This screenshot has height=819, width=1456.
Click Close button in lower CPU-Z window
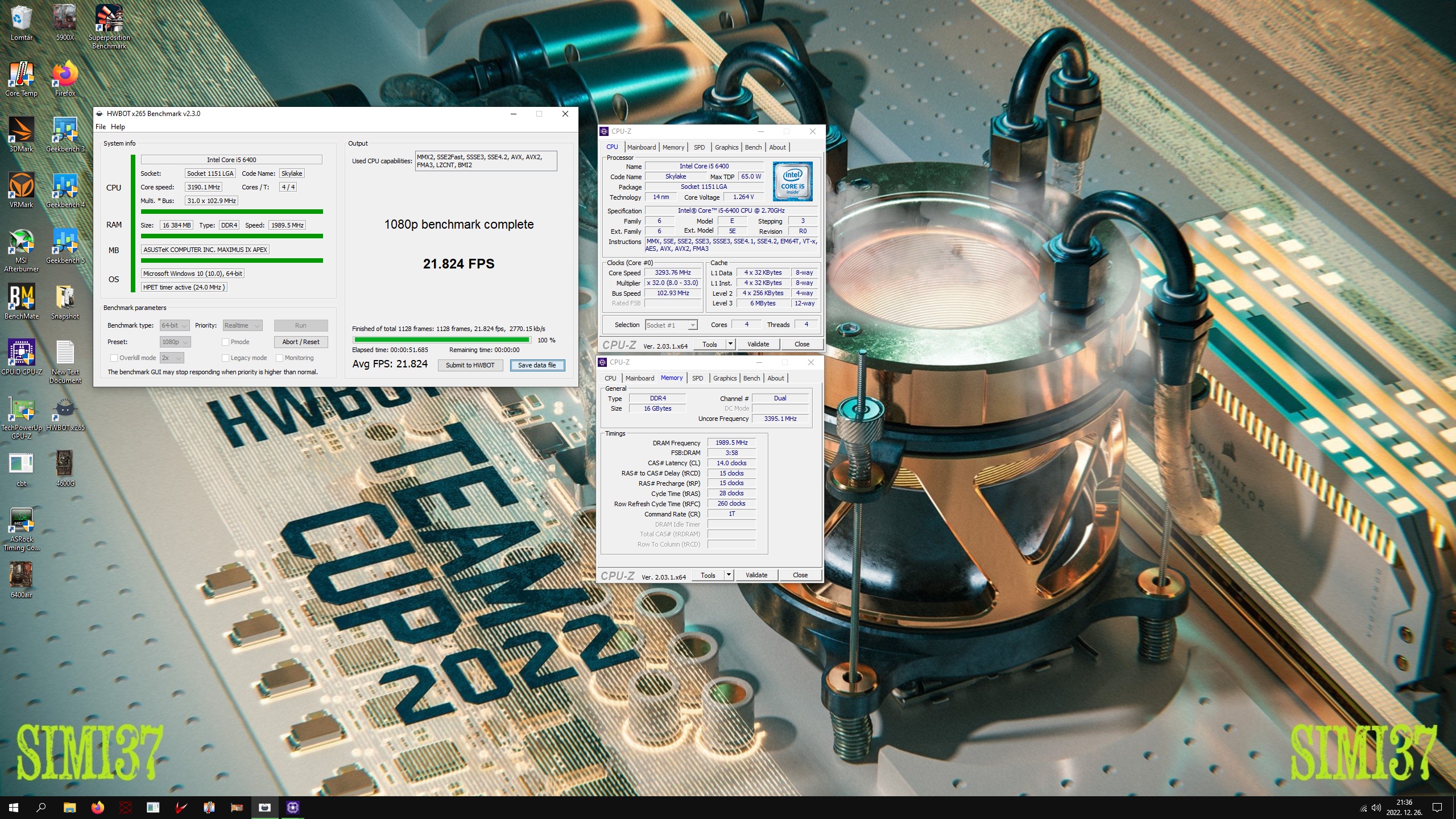800,575
